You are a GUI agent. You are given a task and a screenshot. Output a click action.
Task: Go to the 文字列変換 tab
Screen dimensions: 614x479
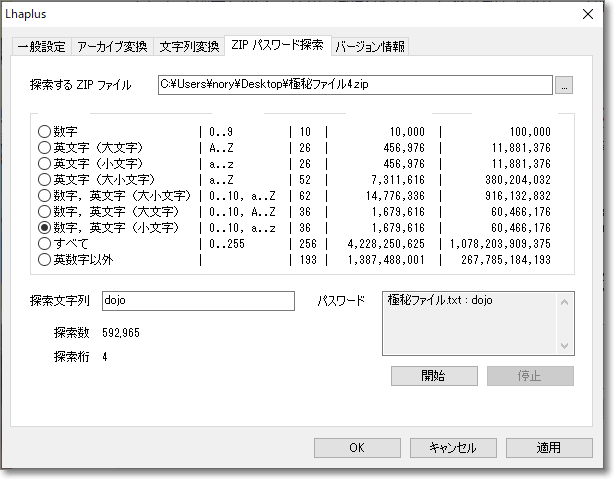pos(189,47)
